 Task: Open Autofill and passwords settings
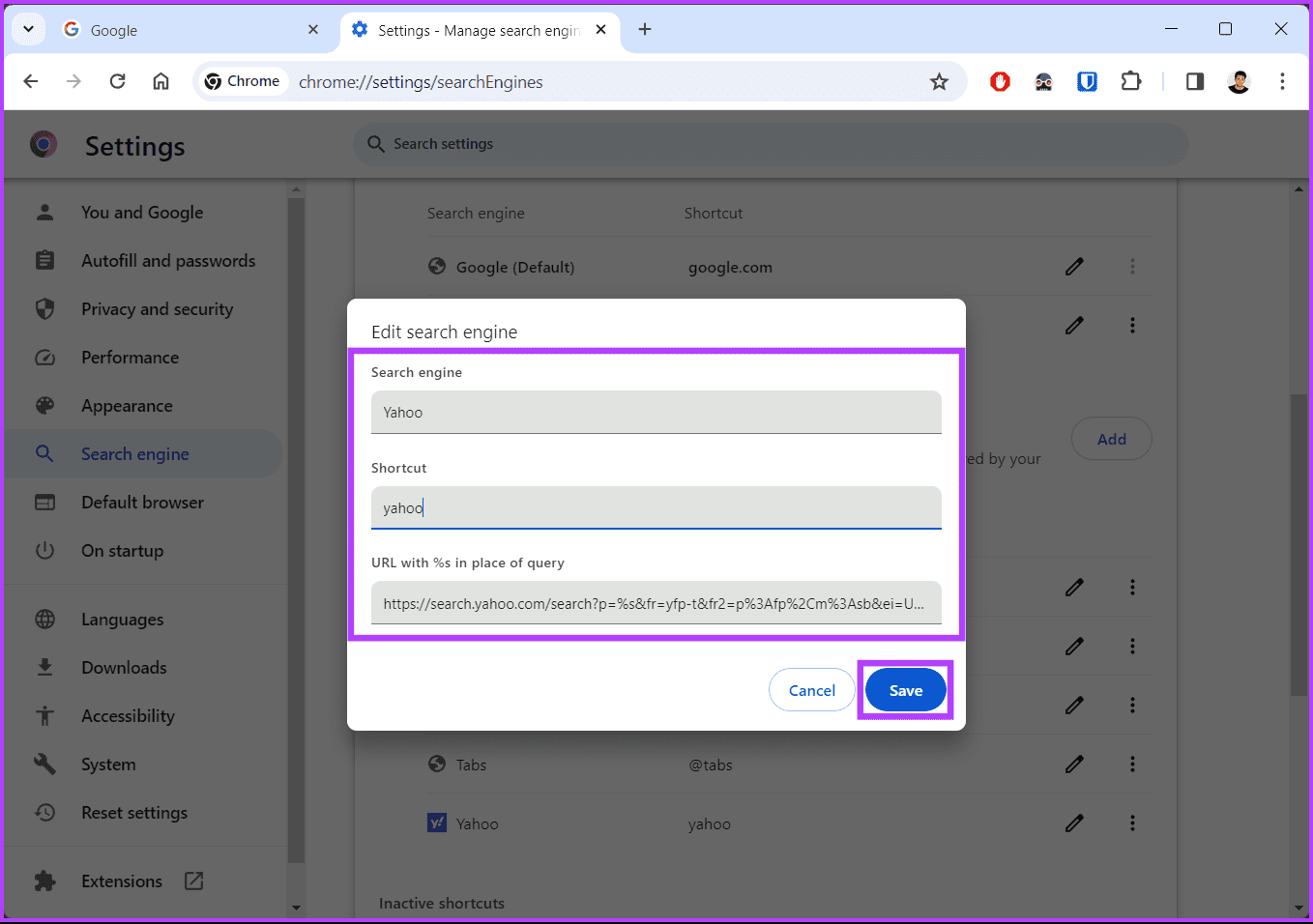point(168,261)
